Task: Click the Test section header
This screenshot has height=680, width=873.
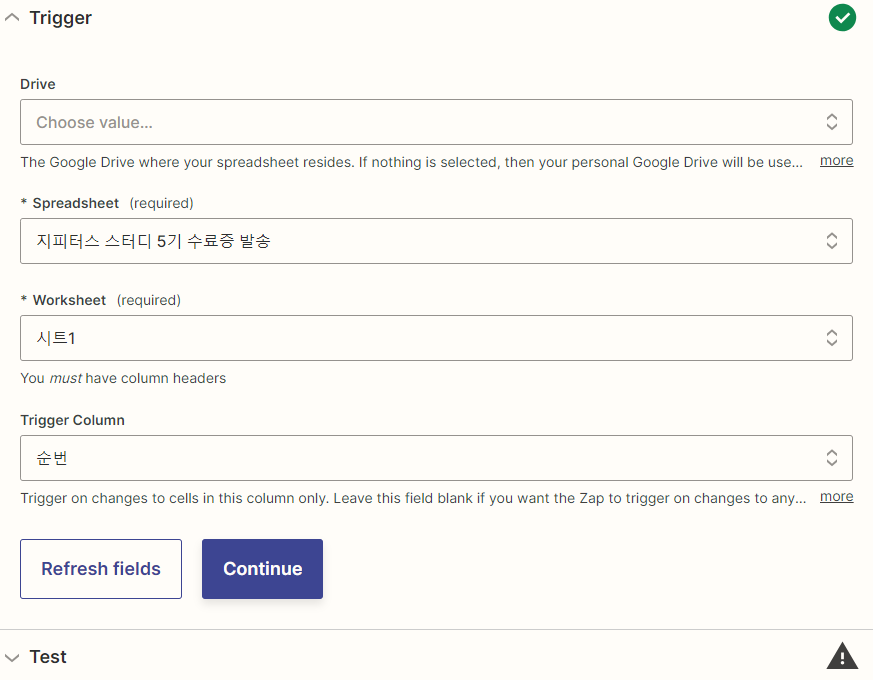Action: (49, 656)
